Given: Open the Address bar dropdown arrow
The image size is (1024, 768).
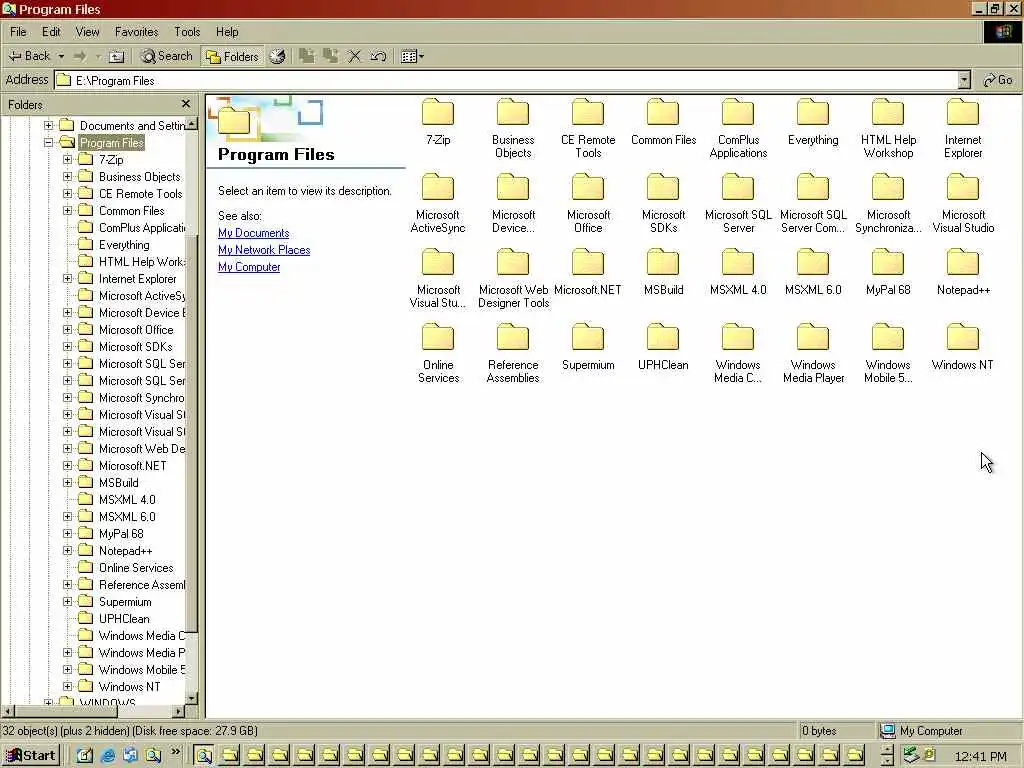Looking at the screenshot, I should (x=964, y=80).
